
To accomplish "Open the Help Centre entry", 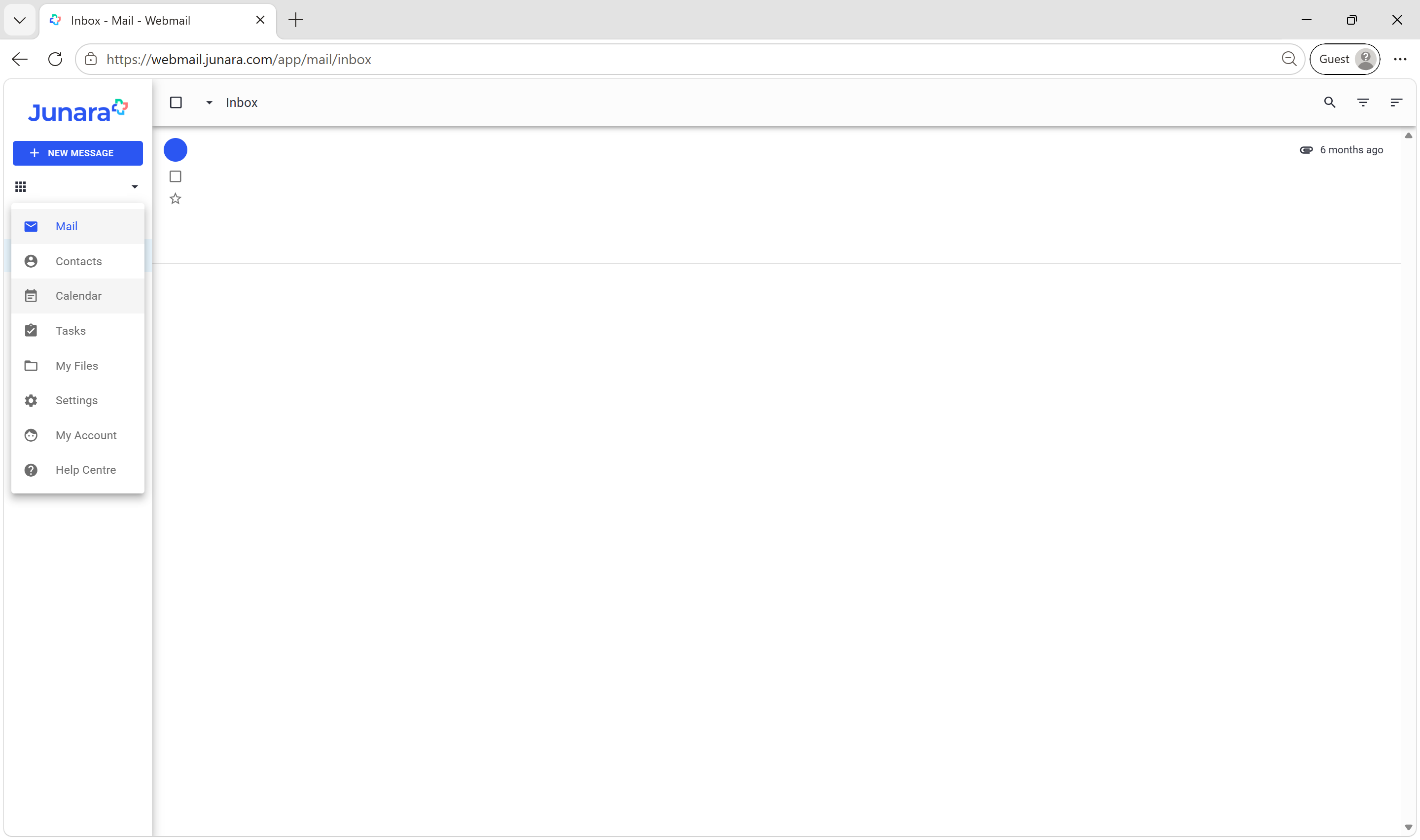I will click(x=77, y=470).
